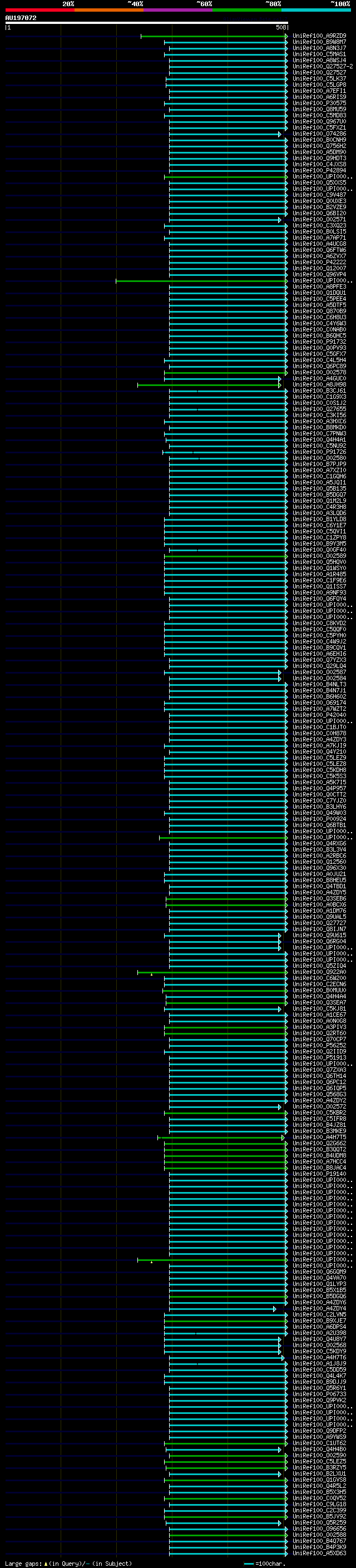This screenshot has height=1568, width=356.
Task: Select hit label UniRef100_C0H878
Action: pyautogui.click(x=319, y=734)
